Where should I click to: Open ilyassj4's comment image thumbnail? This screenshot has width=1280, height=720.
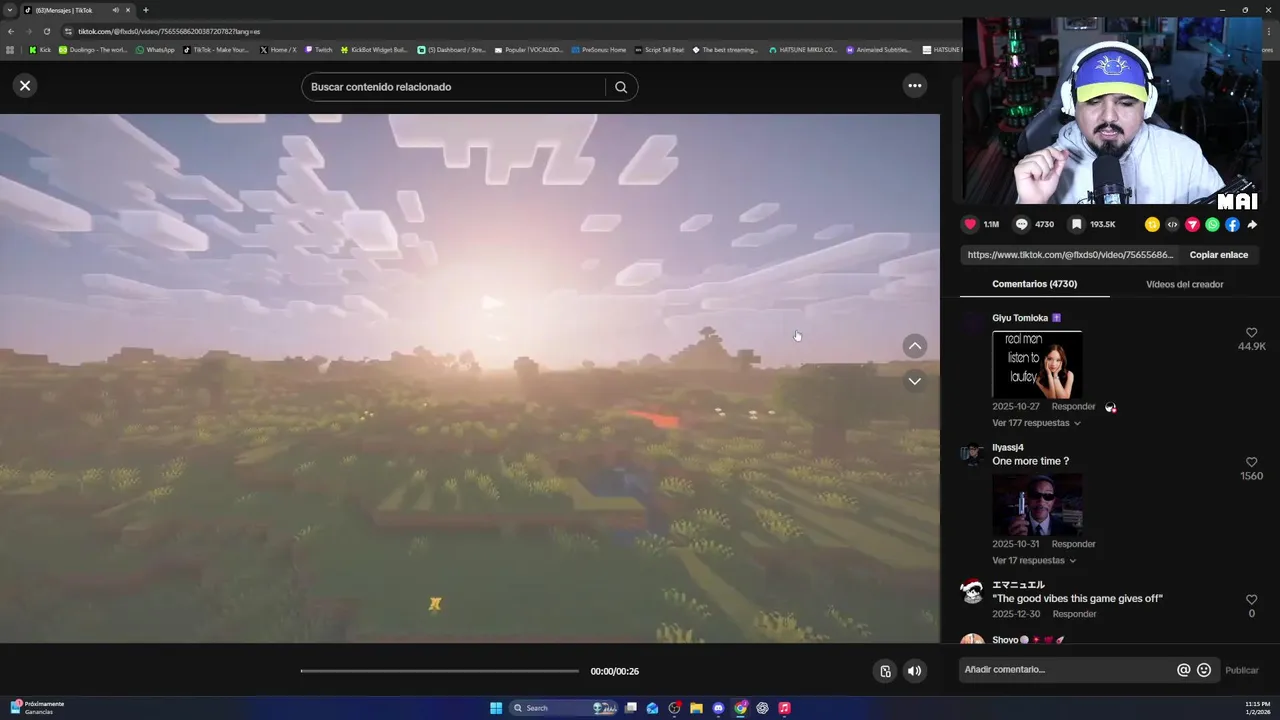[1037, 504]
